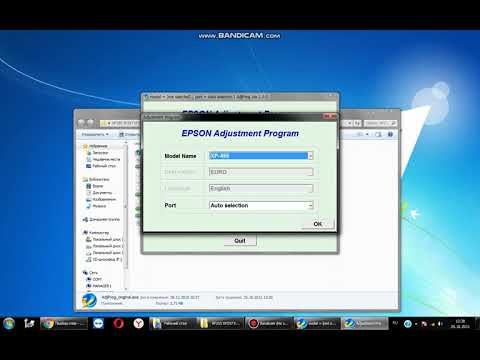Click Explorer's back navigation arrow
The image size is (480, 360).
(x=82, y=123)
